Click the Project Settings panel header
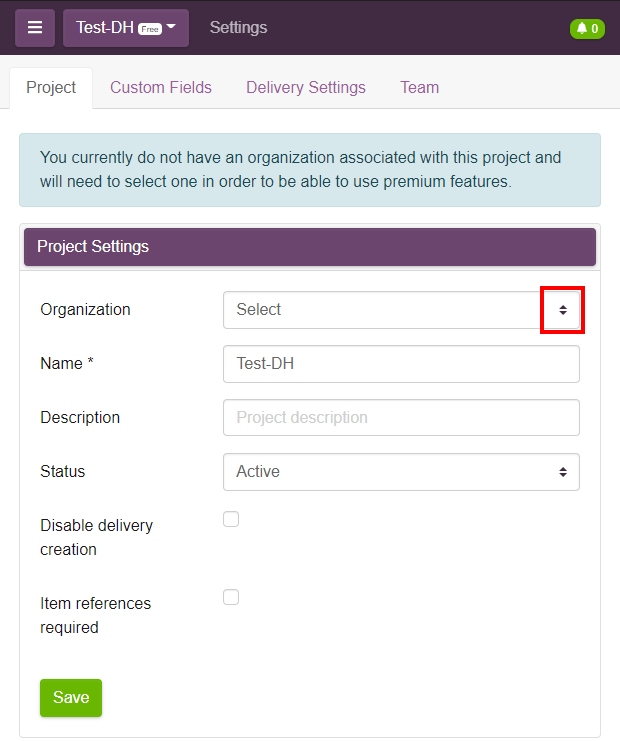This screenshot has height=741, width=620. pos(310,247)
